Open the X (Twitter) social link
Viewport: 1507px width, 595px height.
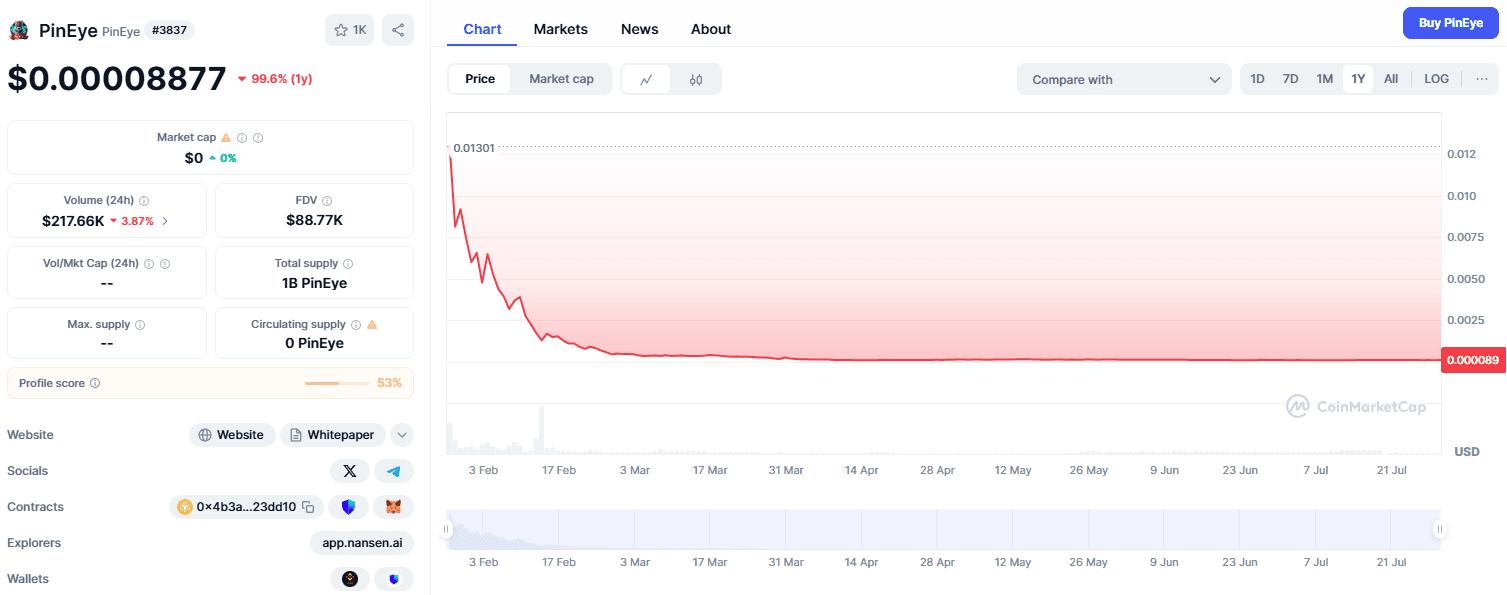tap(349, 471)
